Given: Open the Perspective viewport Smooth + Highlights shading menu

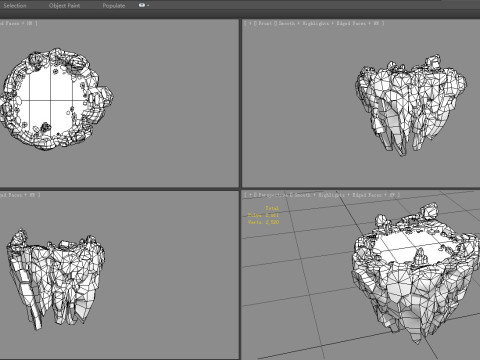Looking at the screenshot, I should [319, 195].
